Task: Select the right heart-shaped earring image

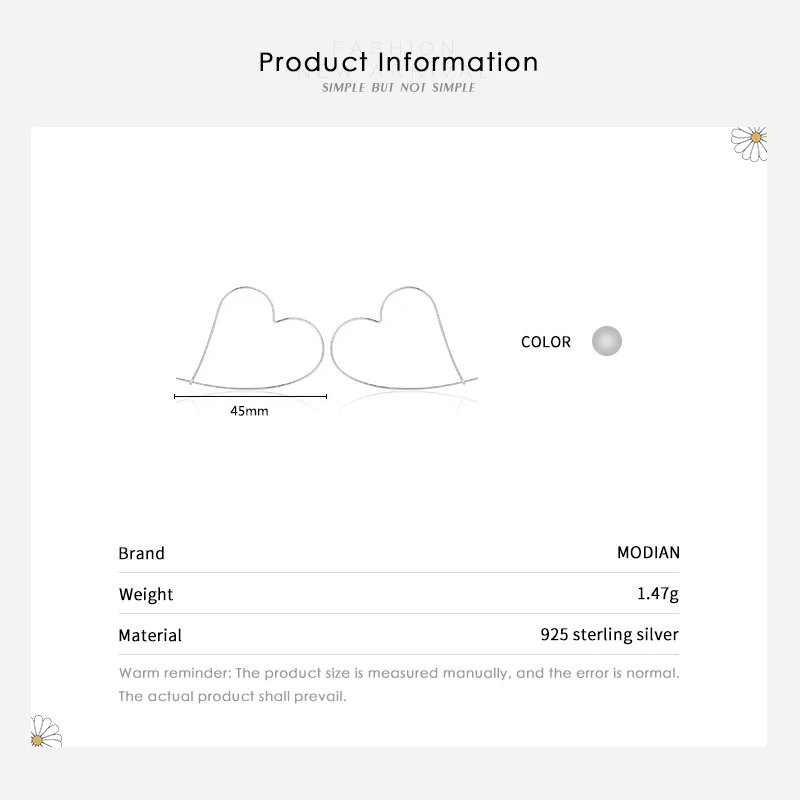Action: tap(403, 334)
